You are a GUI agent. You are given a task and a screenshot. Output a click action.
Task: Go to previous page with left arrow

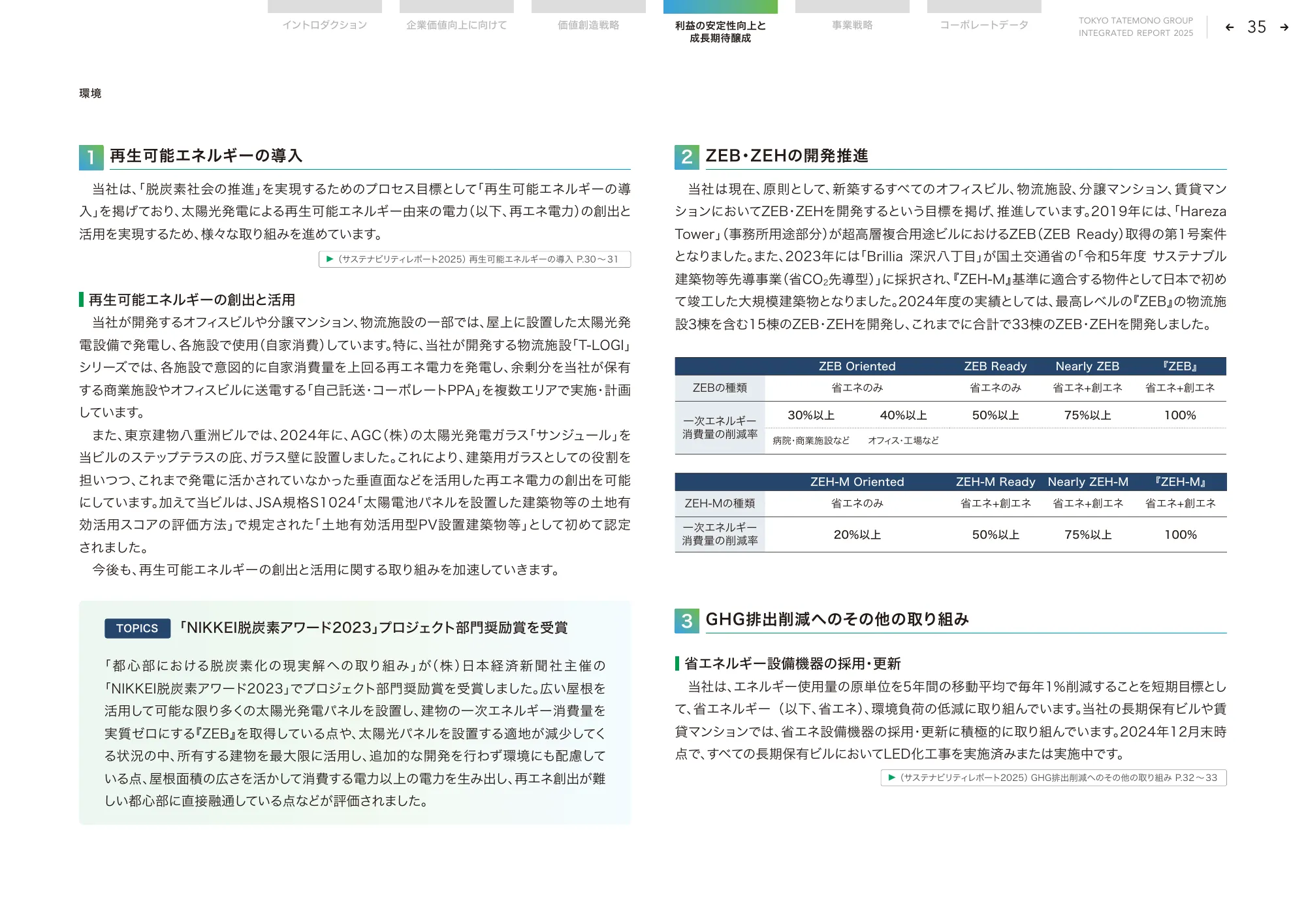click(x=1230, y=27)
